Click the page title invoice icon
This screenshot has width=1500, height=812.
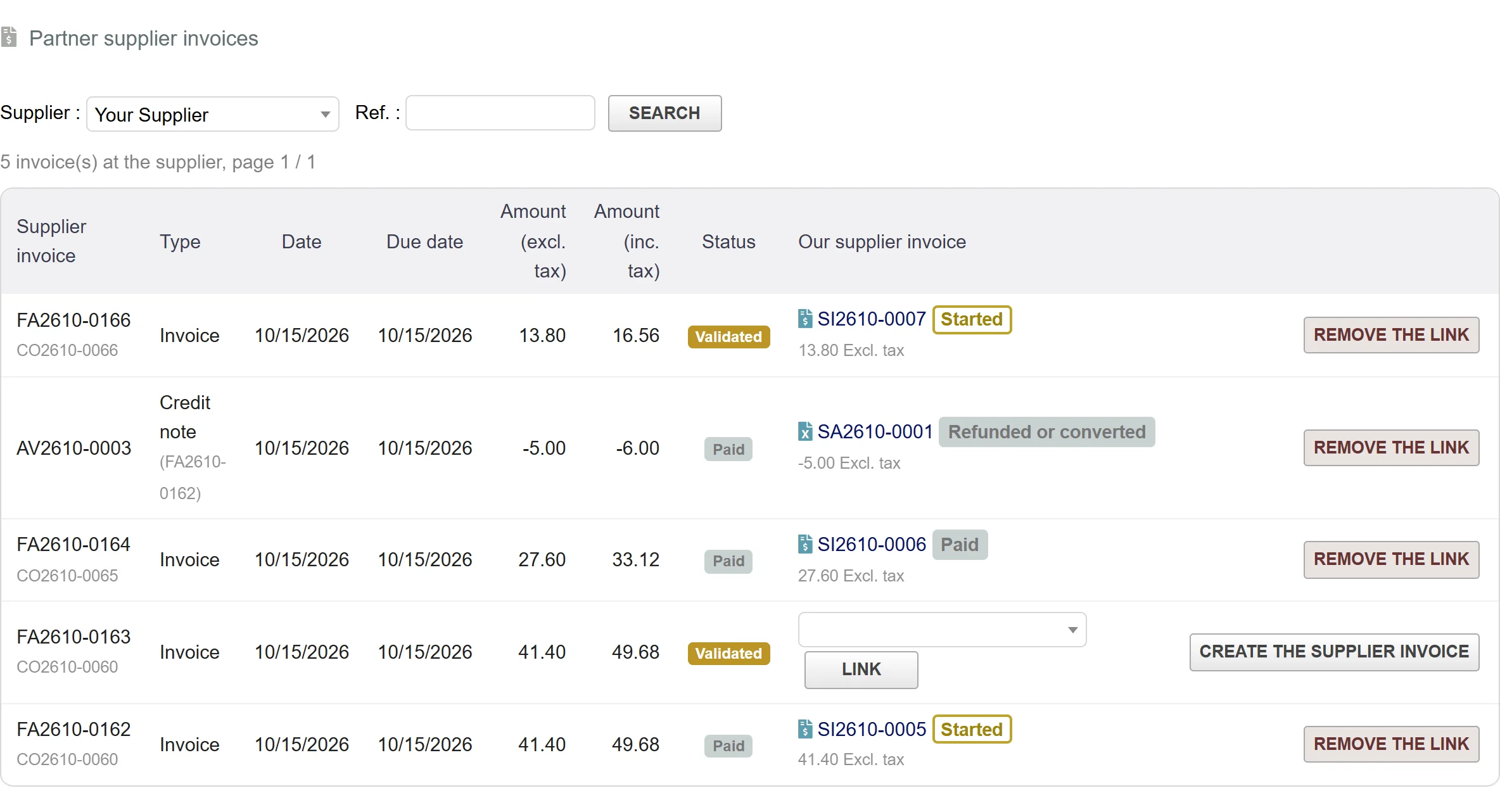tap(9, 37)
